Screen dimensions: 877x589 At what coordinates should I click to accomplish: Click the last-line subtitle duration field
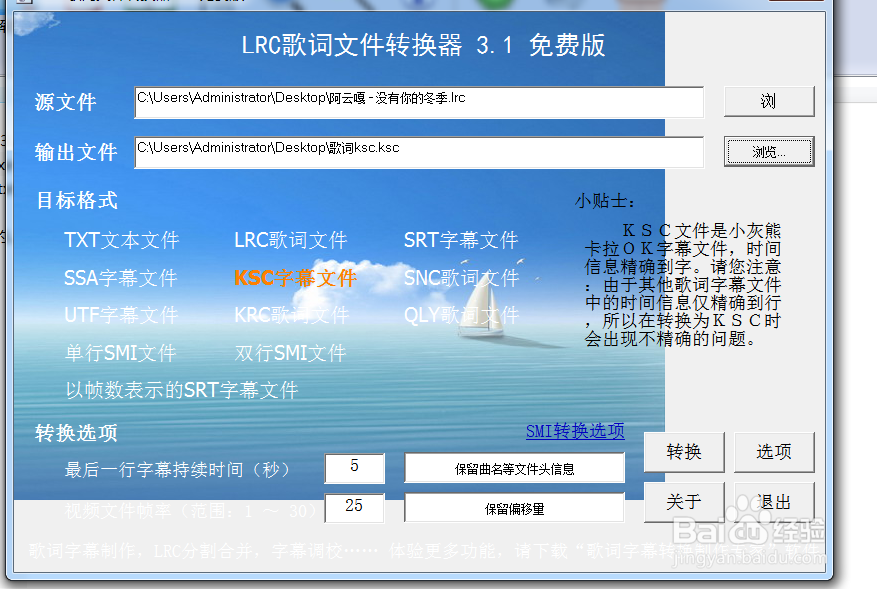(355, 468)
